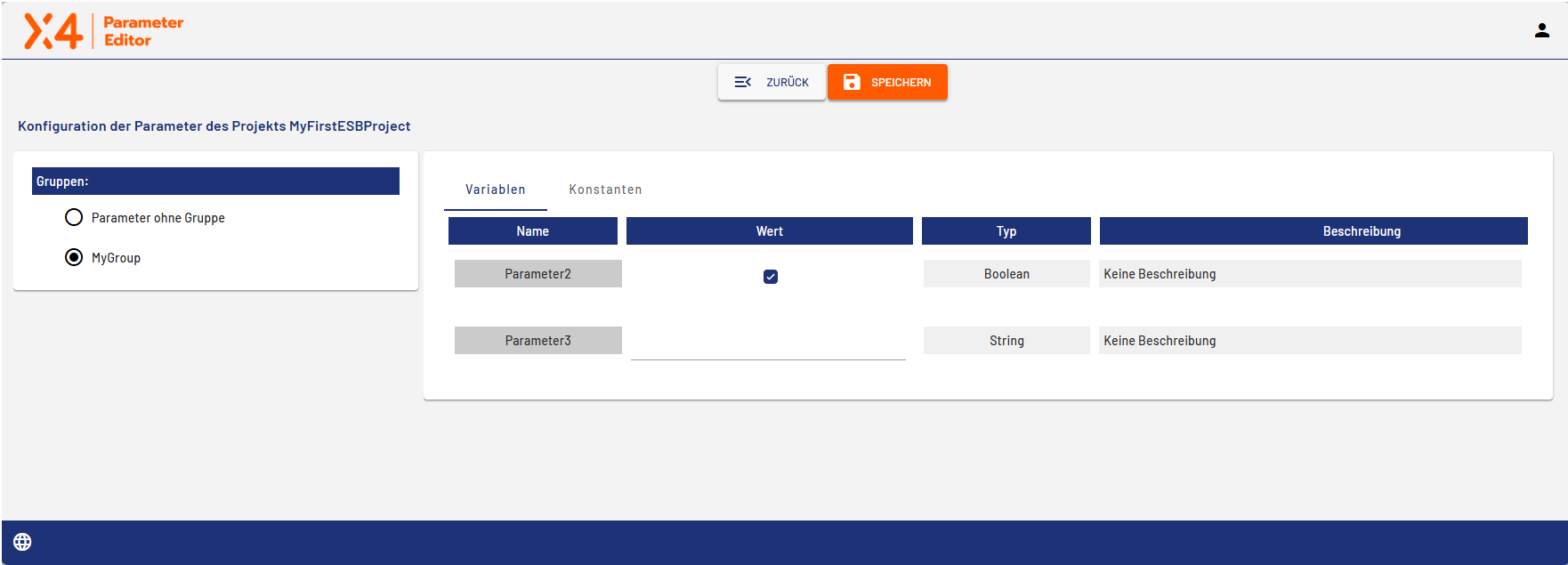Click the X4 Parameter Editor logo
The height and width of the screenshot is (565, 1568).
(103, 31)
